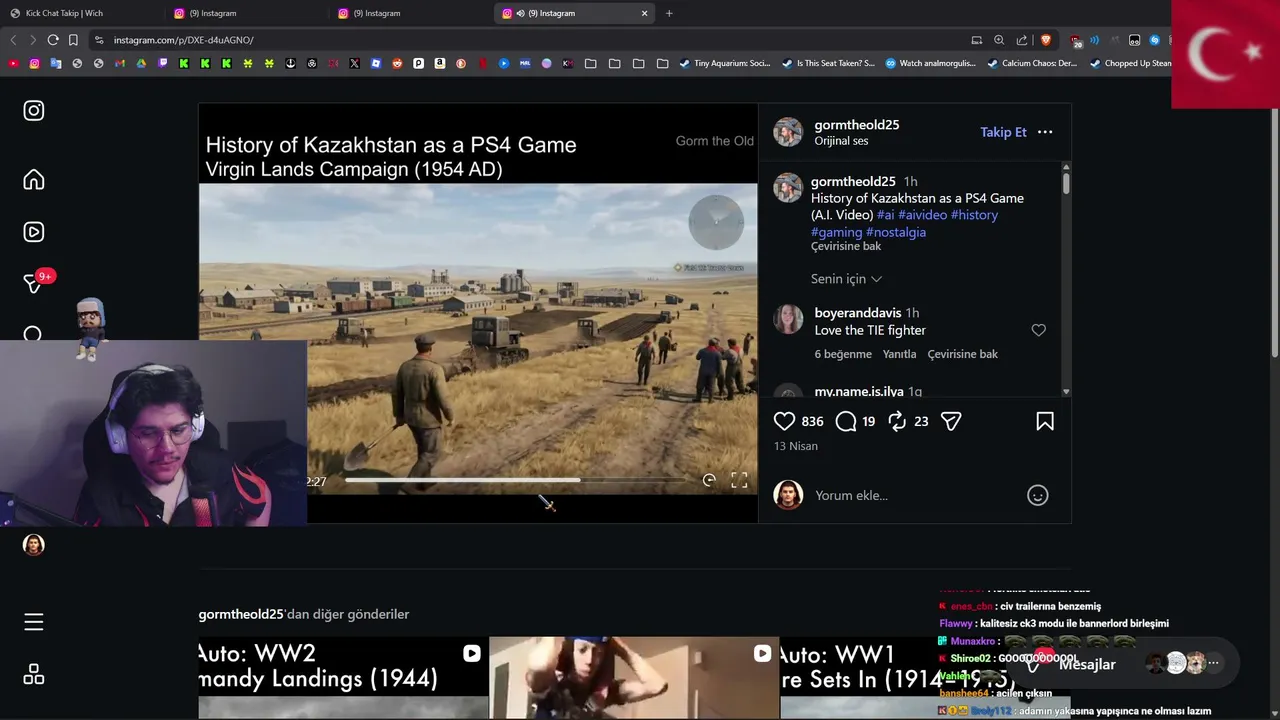Open the #aivideo hashtag link
The height and width of the screenshot is (720, 1280).
(922, 215)
